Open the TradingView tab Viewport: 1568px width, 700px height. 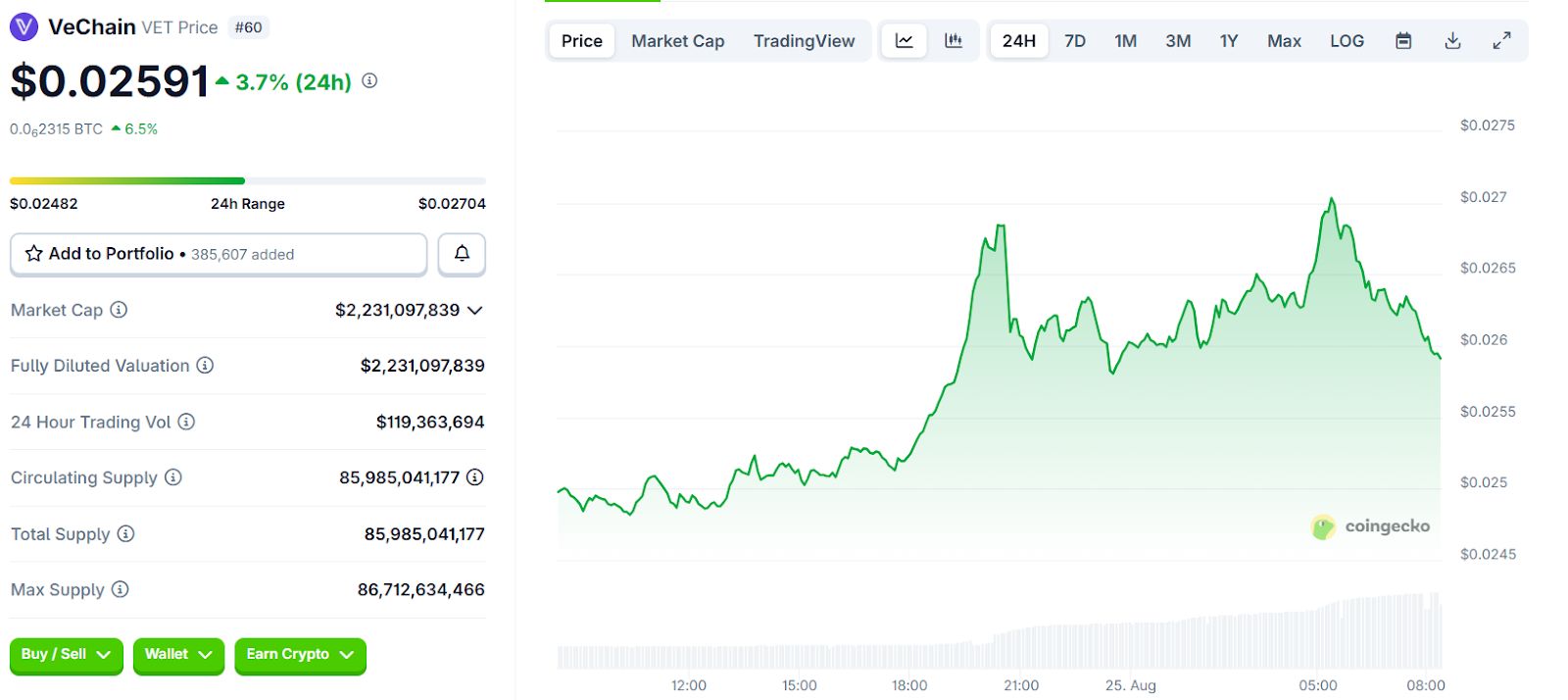coord(804,41)
